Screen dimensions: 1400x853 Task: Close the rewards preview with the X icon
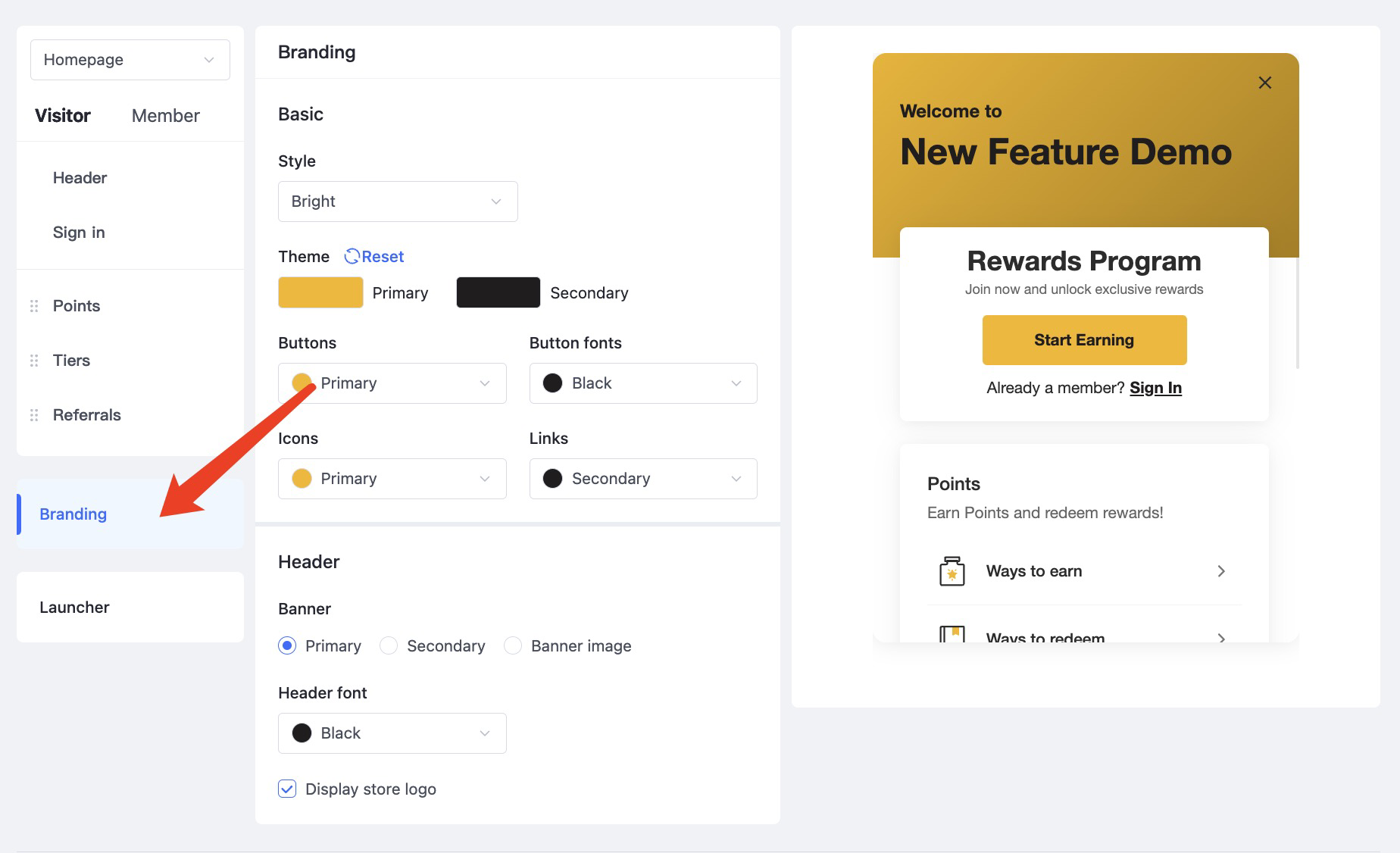(1265, 83)
